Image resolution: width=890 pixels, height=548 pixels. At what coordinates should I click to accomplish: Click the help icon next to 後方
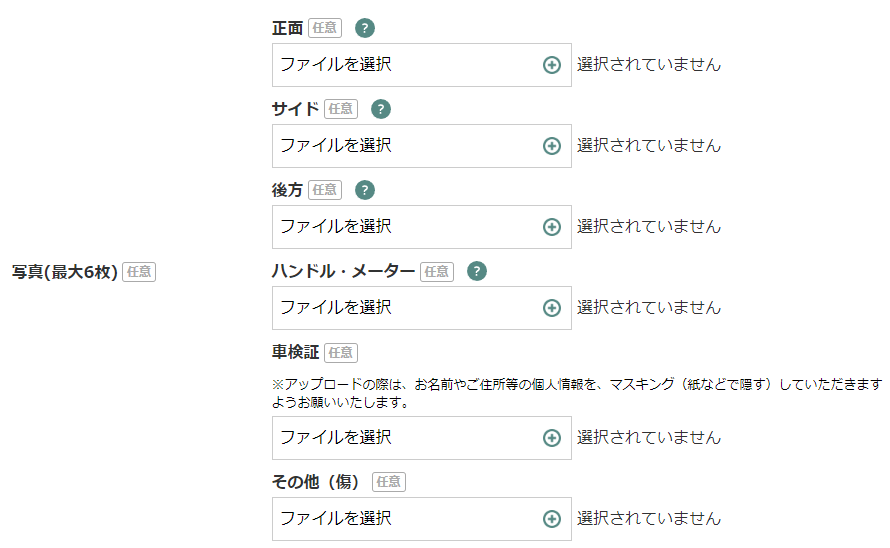click(365, 190)
